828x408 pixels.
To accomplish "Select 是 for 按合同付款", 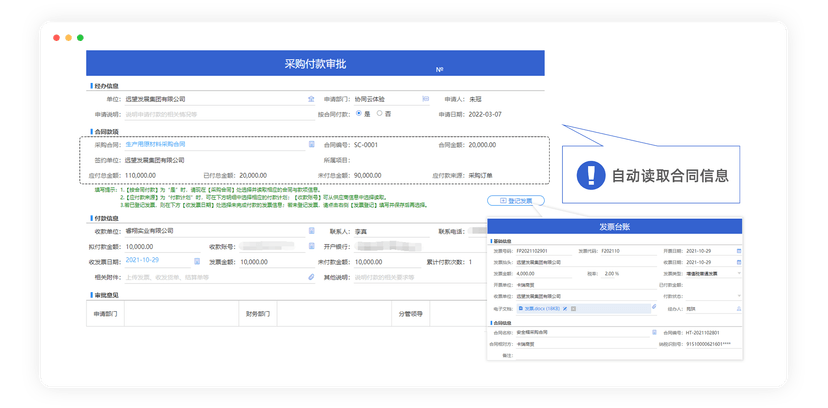I will [359, 114].
